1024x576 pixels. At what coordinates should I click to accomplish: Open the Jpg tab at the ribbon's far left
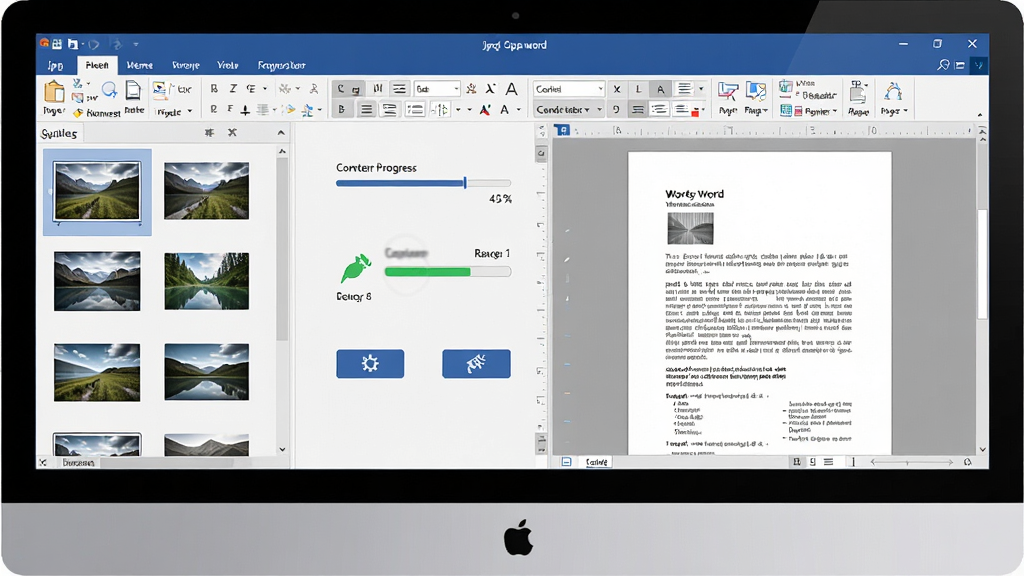pyautogui.click(x=56, y=65)
